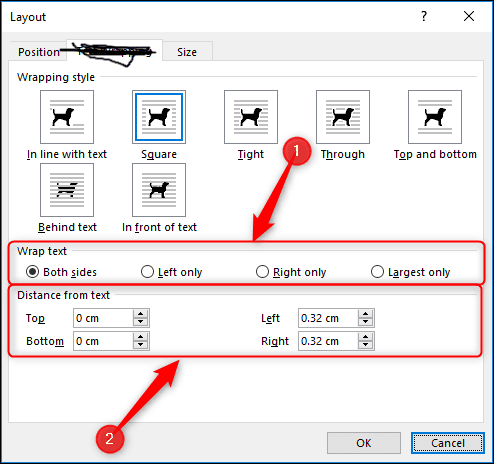494x464 pixels.
Task: Select the In line with text wrapping icon
Action: (67, 117)
